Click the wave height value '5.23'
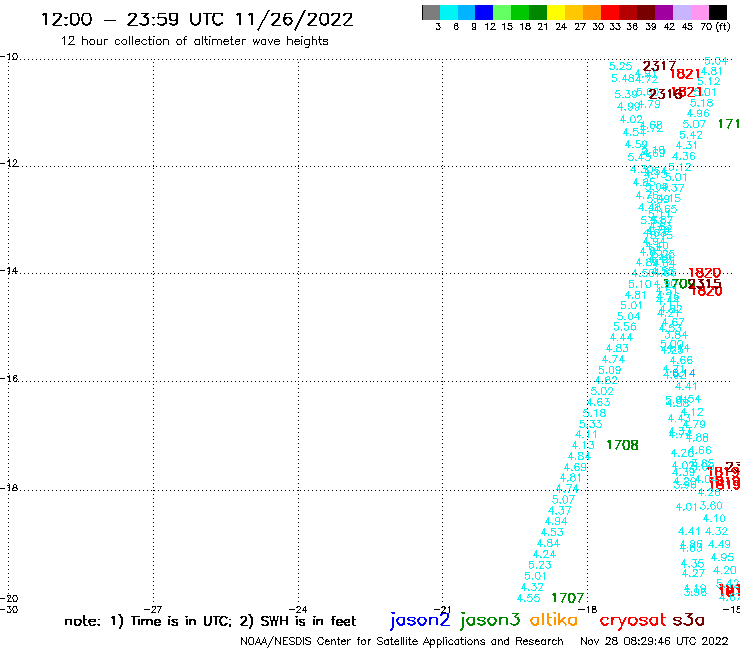Screen dimensions: 740x650 pyautogui.click(x=540, y=565)
